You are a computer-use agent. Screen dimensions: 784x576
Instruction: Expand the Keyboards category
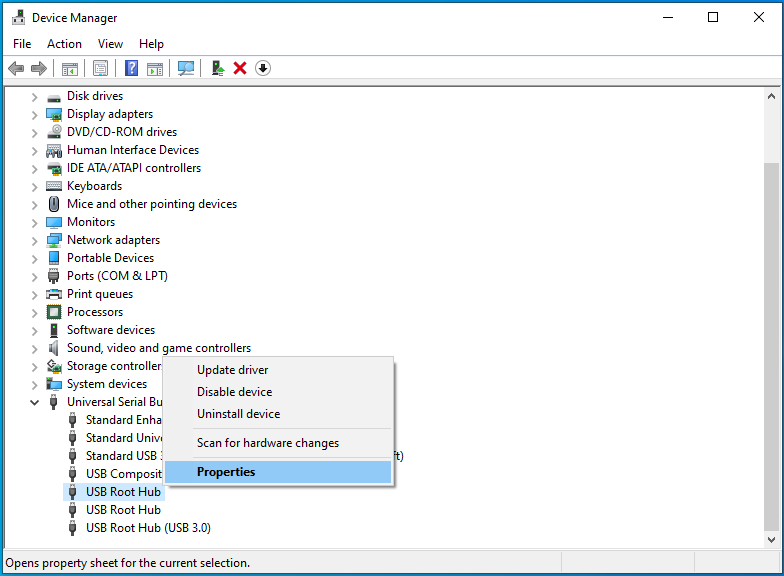35,186
